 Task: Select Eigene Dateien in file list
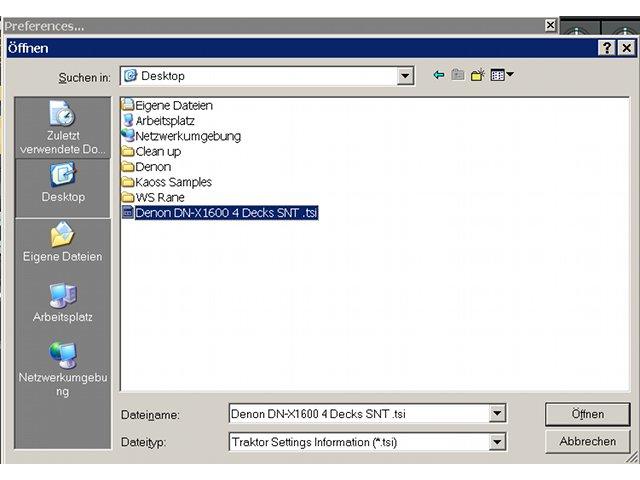167,105
